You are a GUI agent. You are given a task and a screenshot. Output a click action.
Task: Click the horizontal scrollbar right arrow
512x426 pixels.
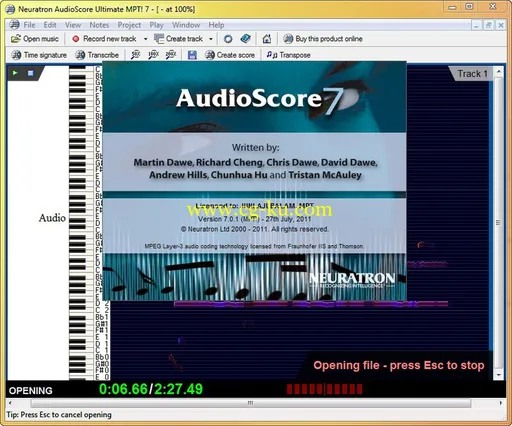501,403
